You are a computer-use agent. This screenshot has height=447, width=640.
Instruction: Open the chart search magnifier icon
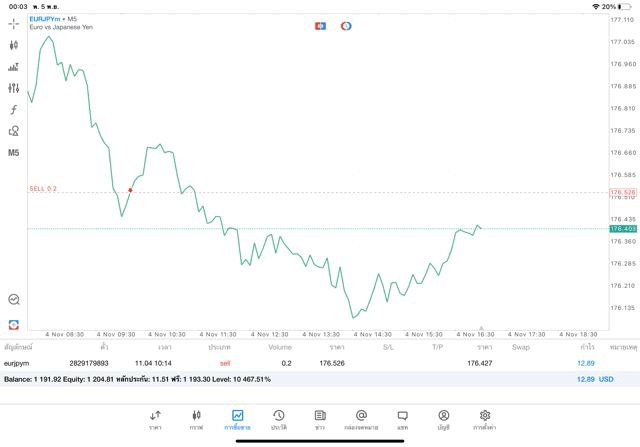[14, 299]
